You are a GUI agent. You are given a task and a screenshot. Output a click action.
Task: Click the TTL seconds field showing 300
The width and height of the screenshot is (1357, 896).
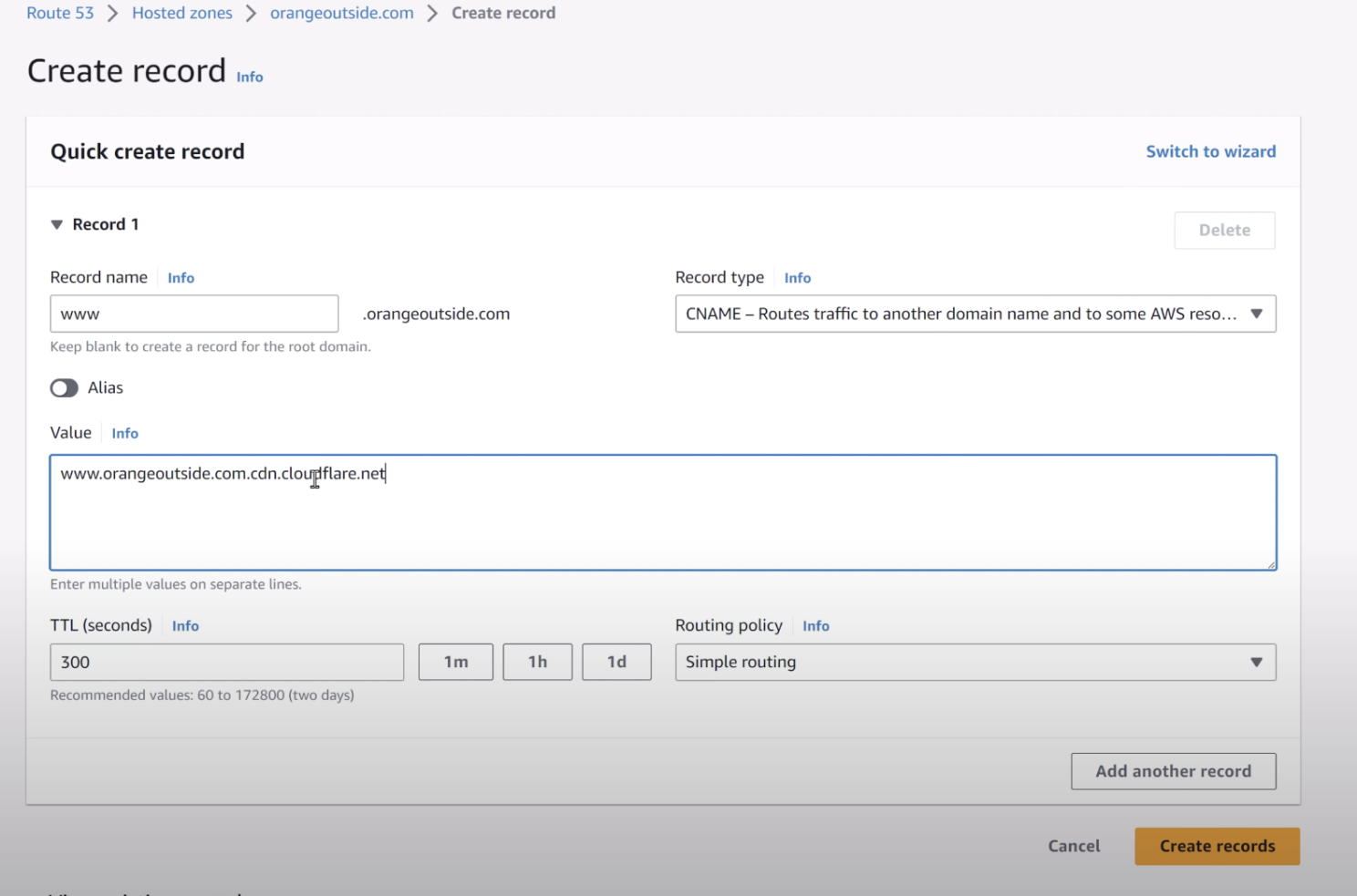pyautogui.click(x=227, y=662)
